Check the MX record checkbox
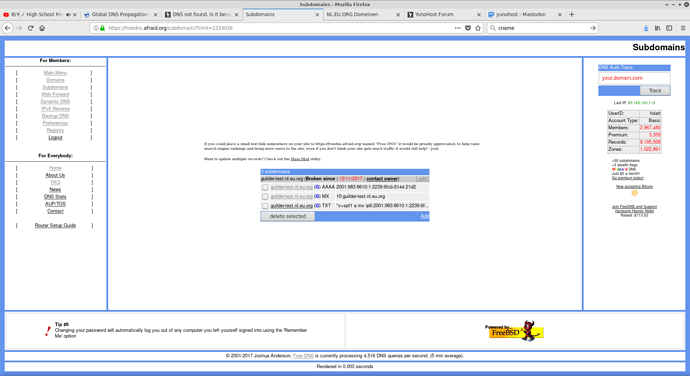 (x=265, y=196)
